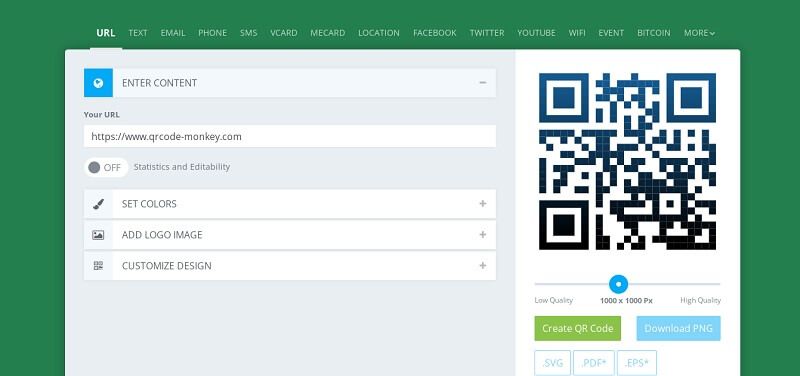Click the generated QR code preview
Screen dimensions: 800x376
(628, 161)
